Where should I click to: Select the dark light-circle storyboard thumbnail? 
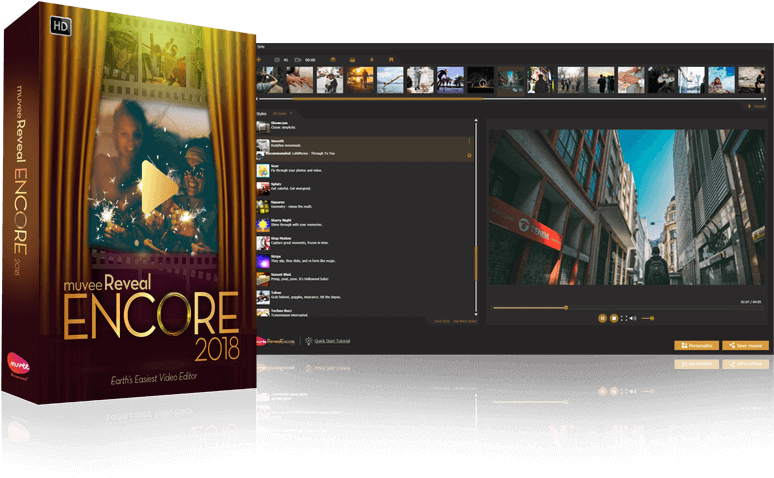click(x=481, y=80)
